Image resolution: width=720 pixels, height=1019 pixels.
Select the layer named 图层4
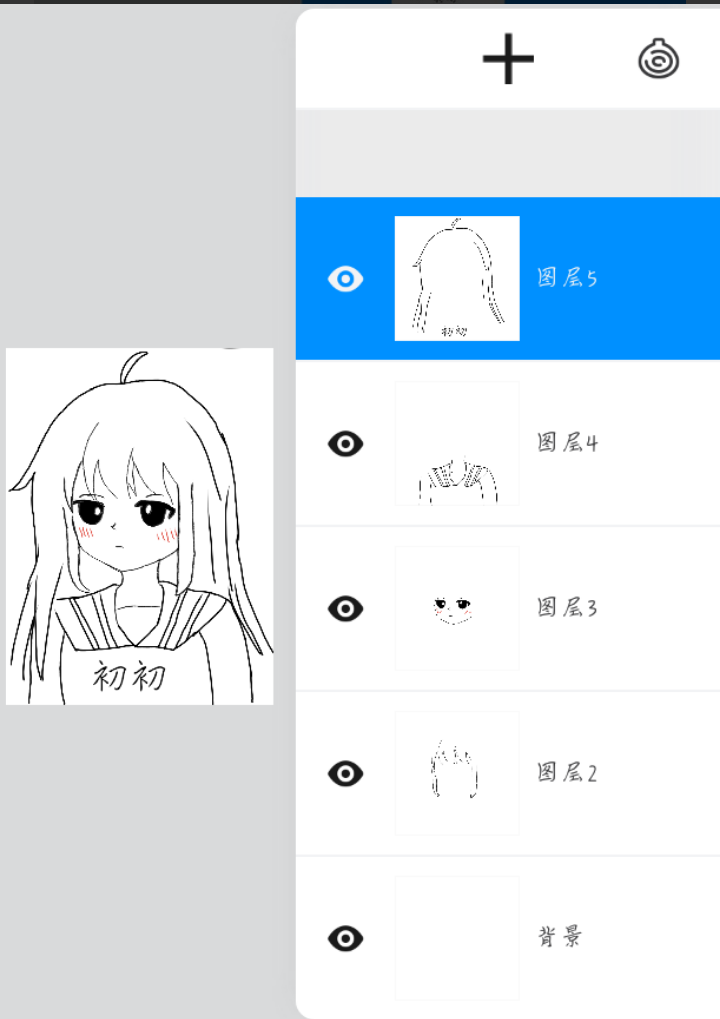567,443
